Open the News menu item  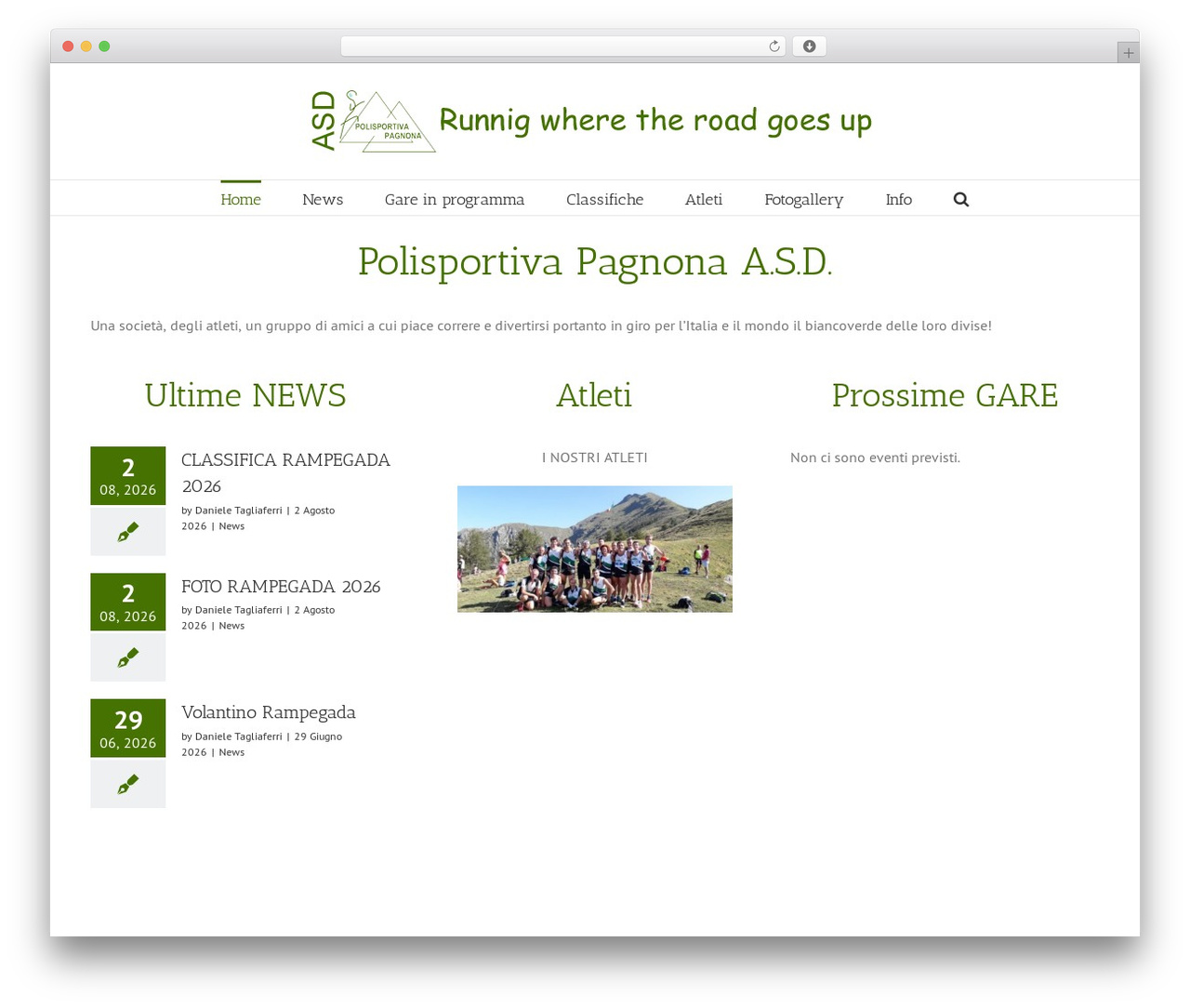(323, 199)
